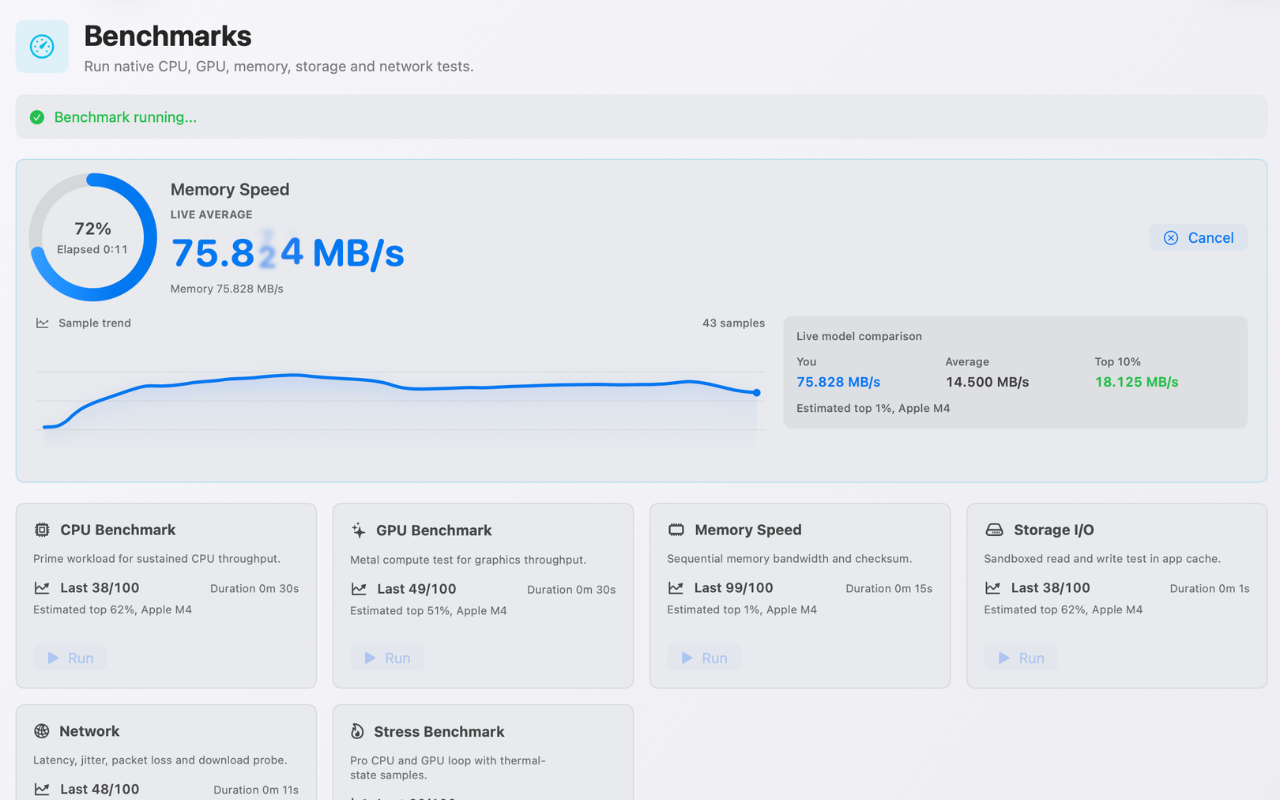1280x800 pixels.
Task: Click trend icon beside Last 99/100
Action: click(x=676, y=588)
